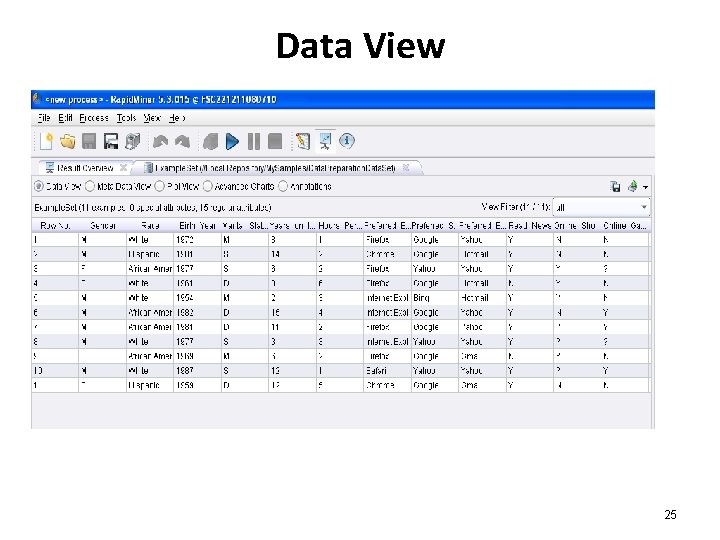Sort by the Online Gaming column header
Viewport: 720px width, 540px height.
(x=625, y=225)
